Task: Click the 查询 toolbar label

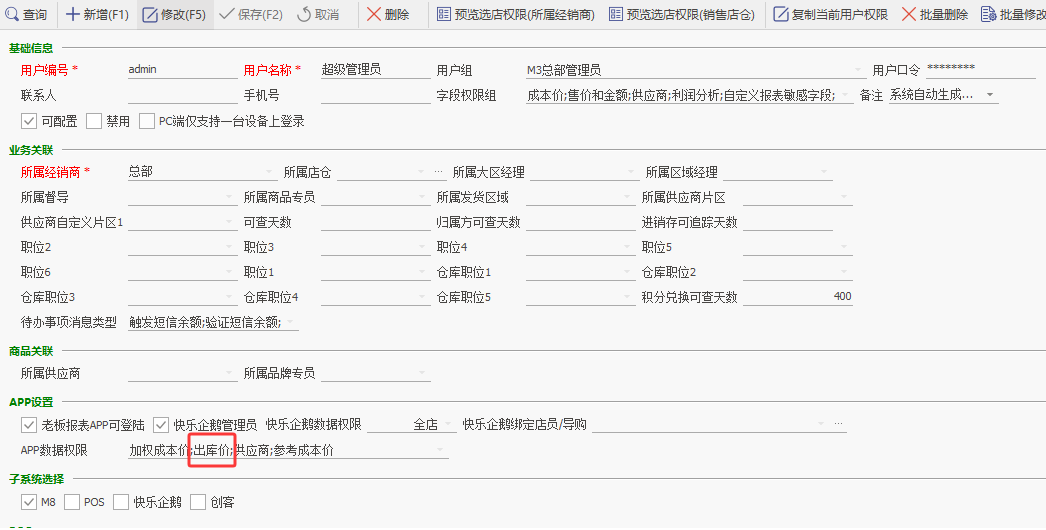Action: point(35,15)
